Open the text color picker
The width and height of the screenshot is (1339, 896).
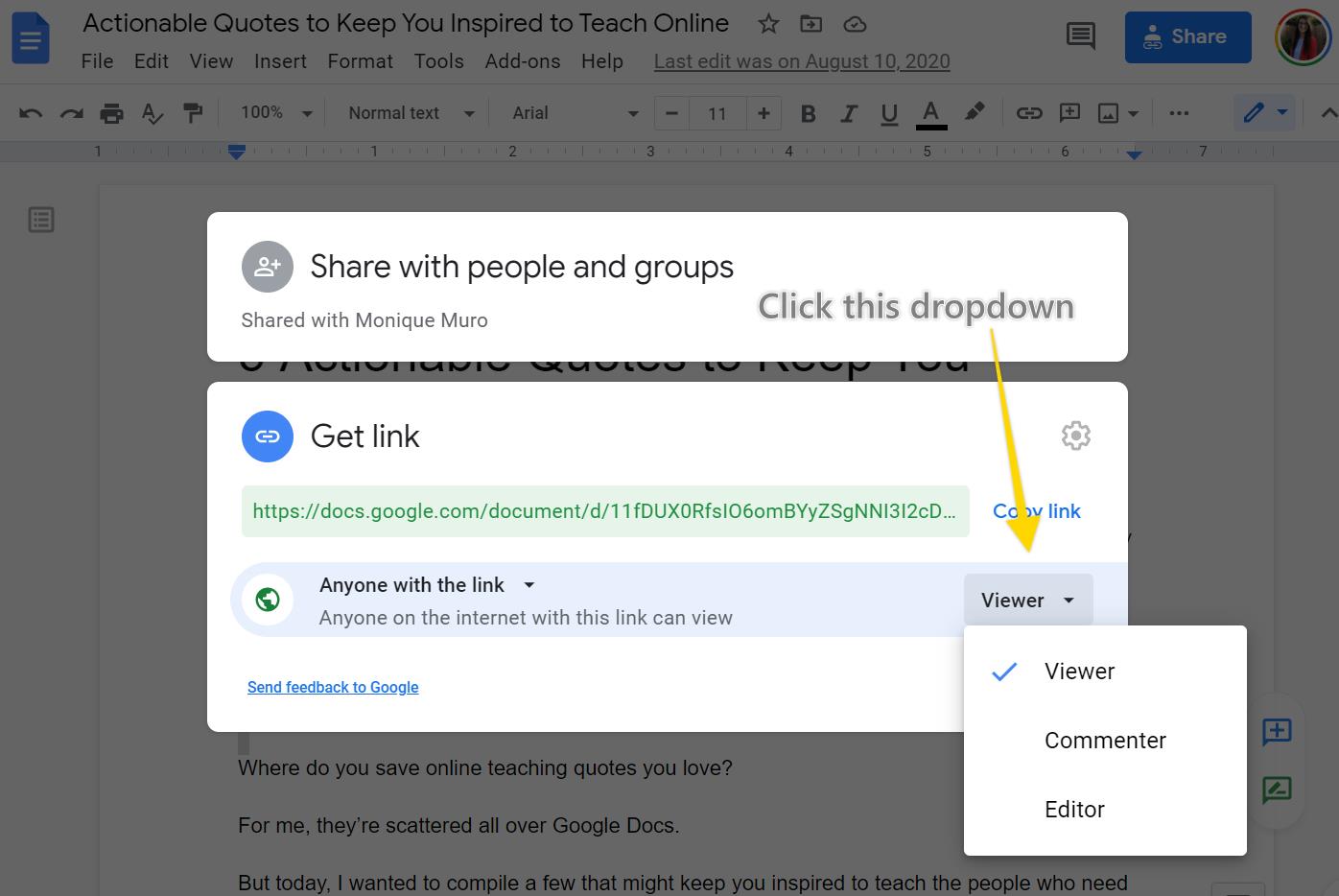tap(930, 113)
